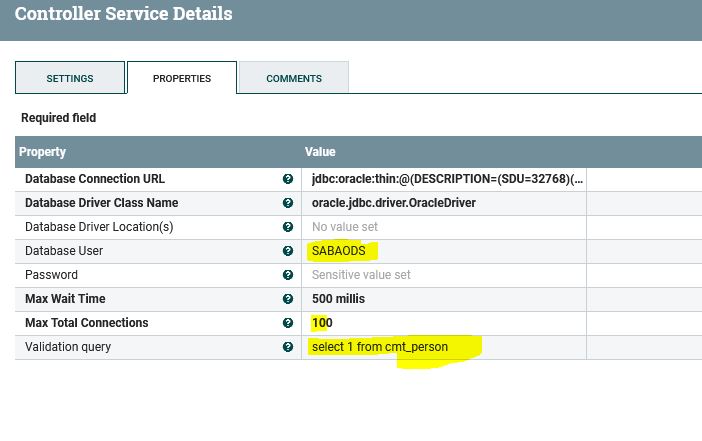Click help icon beside Database User
This screenshot has width=702, height=441.
pos(288,251)
